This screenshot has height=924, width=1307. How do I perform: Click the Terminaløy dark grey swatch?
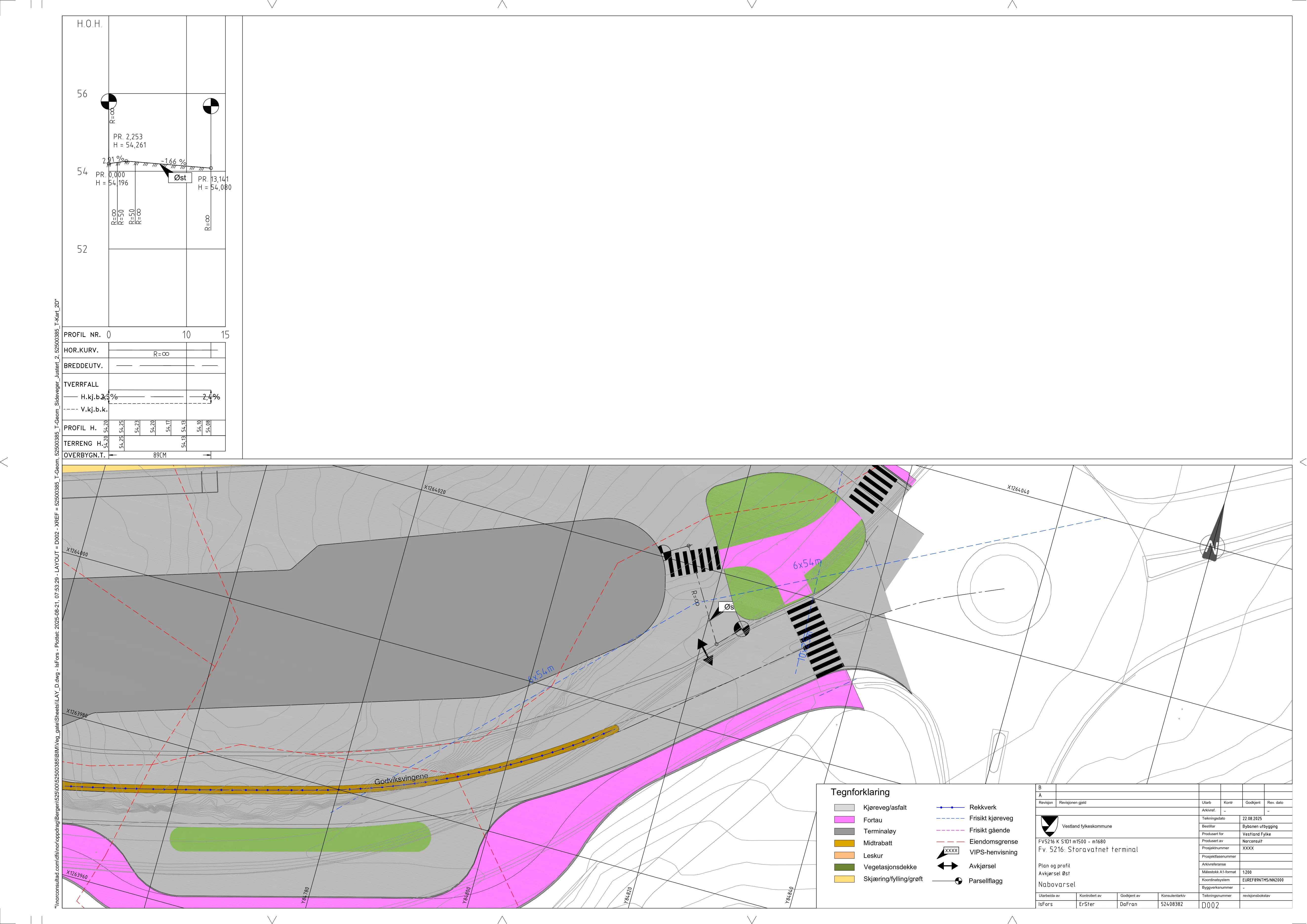pyautogui.click(x=844, y=831)
